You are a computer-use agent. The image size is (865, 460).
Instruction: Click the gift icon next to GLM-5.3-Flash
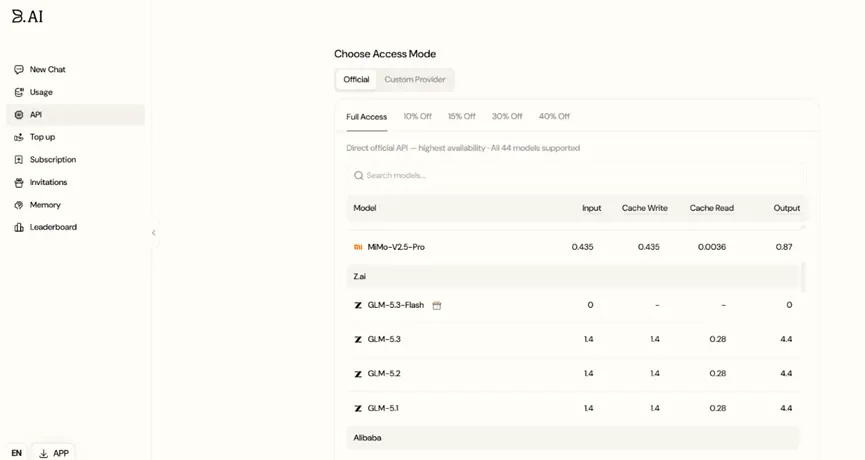pos(437,305)
